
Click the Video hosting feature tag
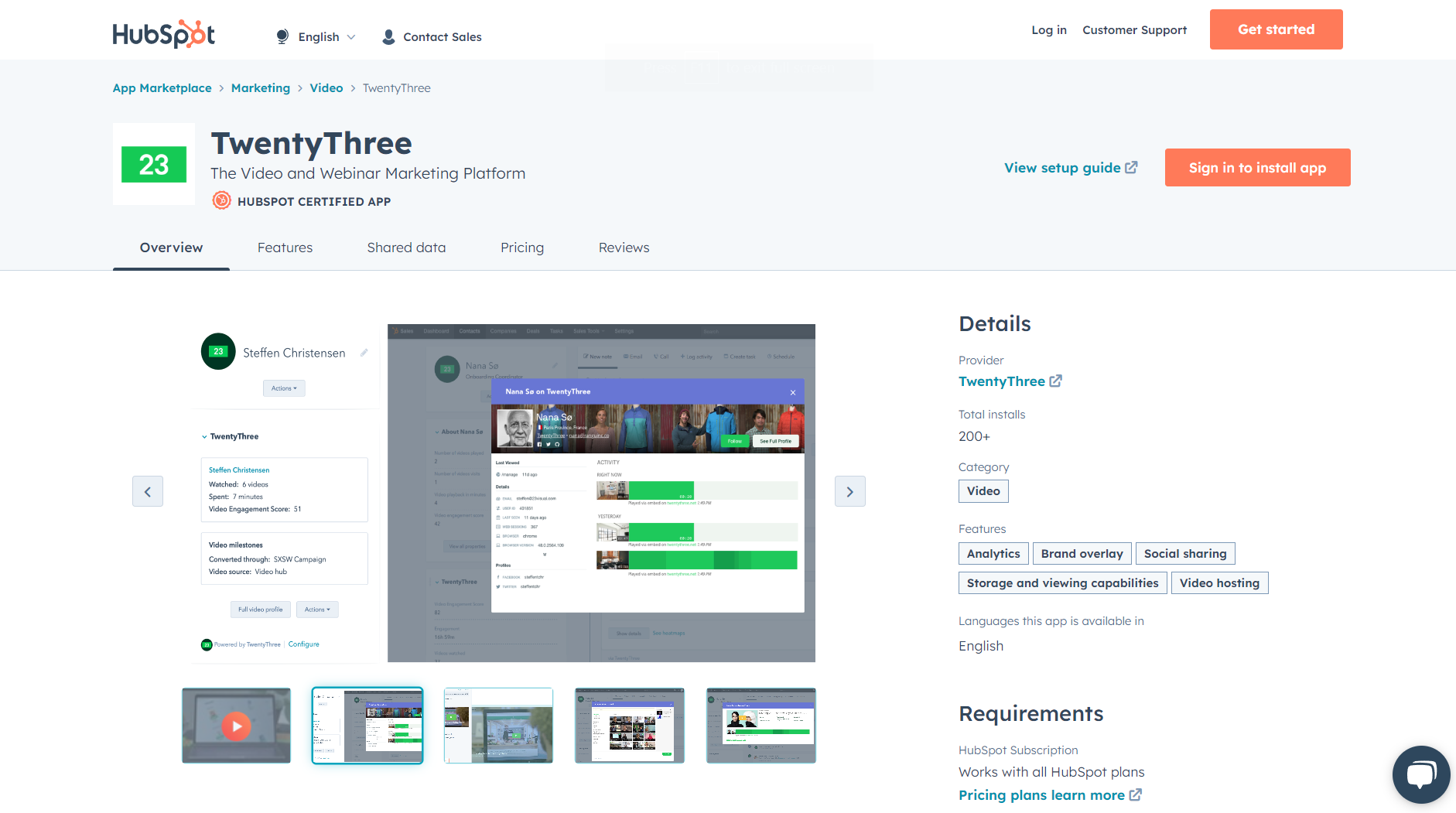pos(1219,583)
